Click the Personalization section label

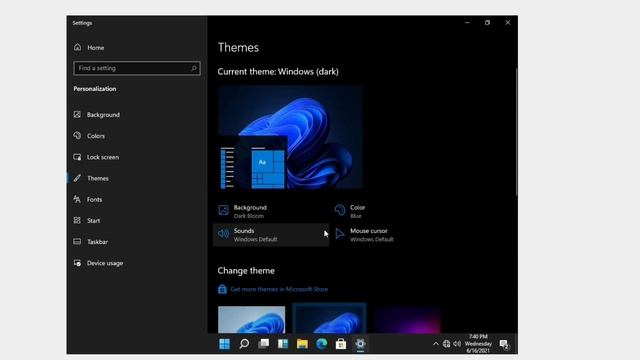(x=95, y=89)
